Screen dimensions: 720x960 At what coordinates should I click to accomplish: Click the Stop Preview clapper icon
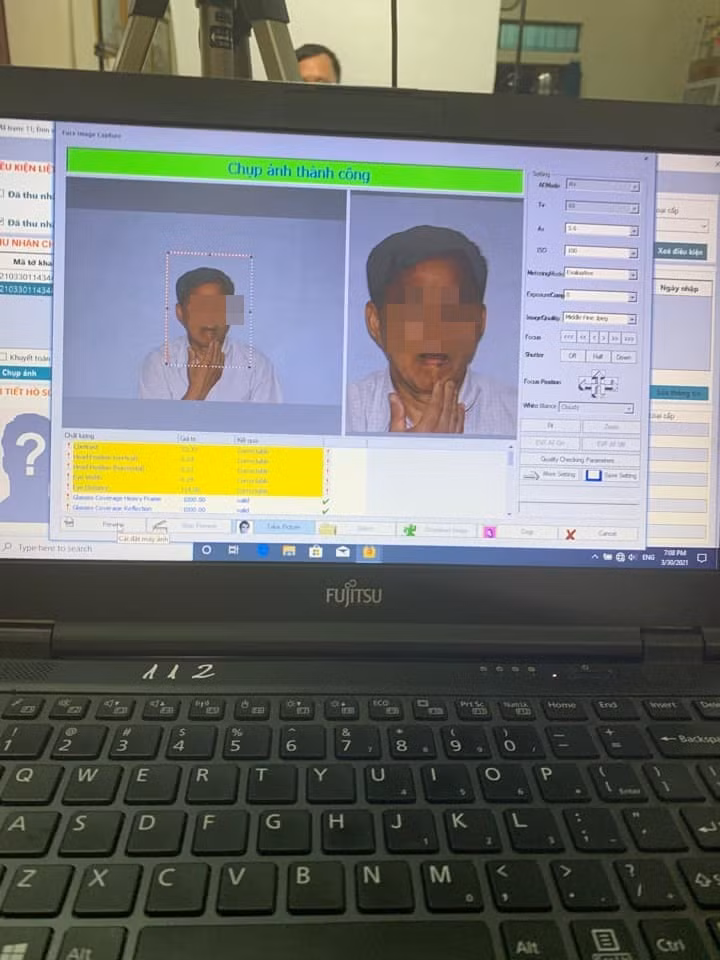[x=159, y=525]
